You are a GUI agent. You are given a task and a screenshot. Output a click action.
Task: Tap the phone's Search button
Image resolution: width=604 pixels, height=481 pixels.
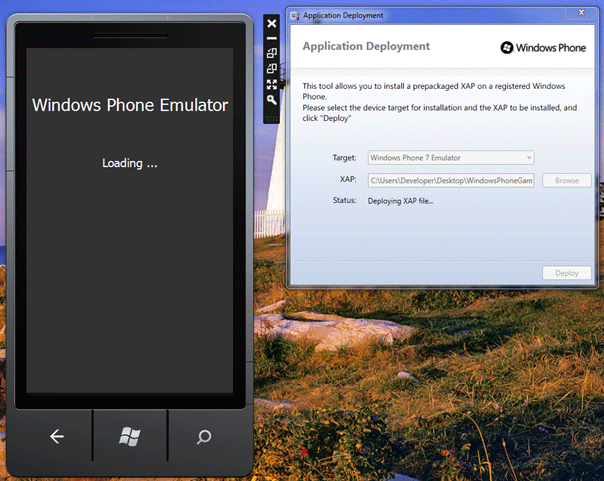point(204,437)
